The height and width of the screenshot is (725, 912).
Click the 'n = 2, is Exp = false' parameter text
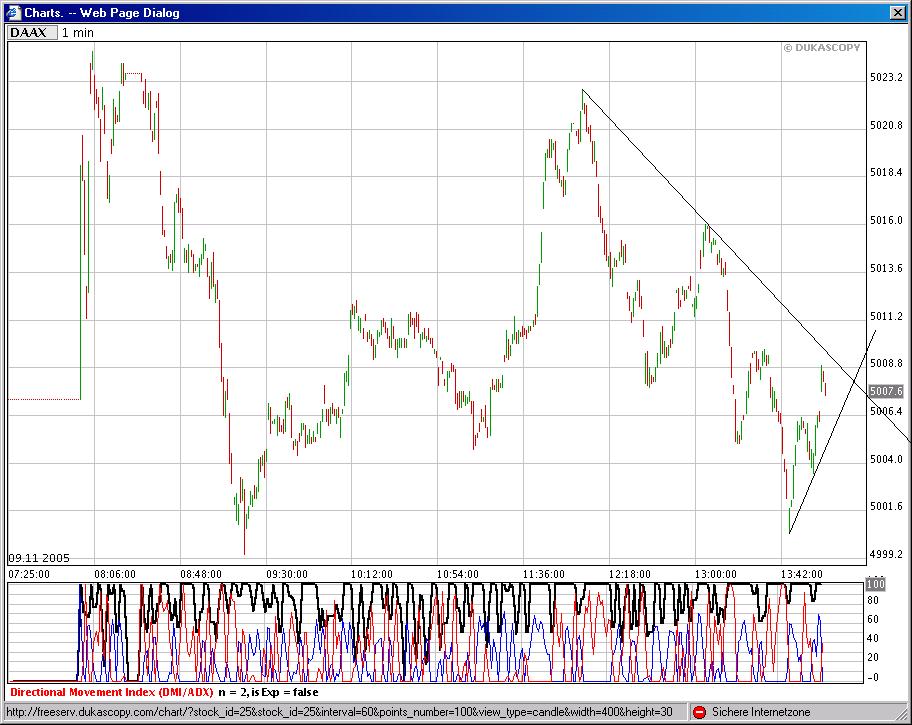click(x=268, y=692)
